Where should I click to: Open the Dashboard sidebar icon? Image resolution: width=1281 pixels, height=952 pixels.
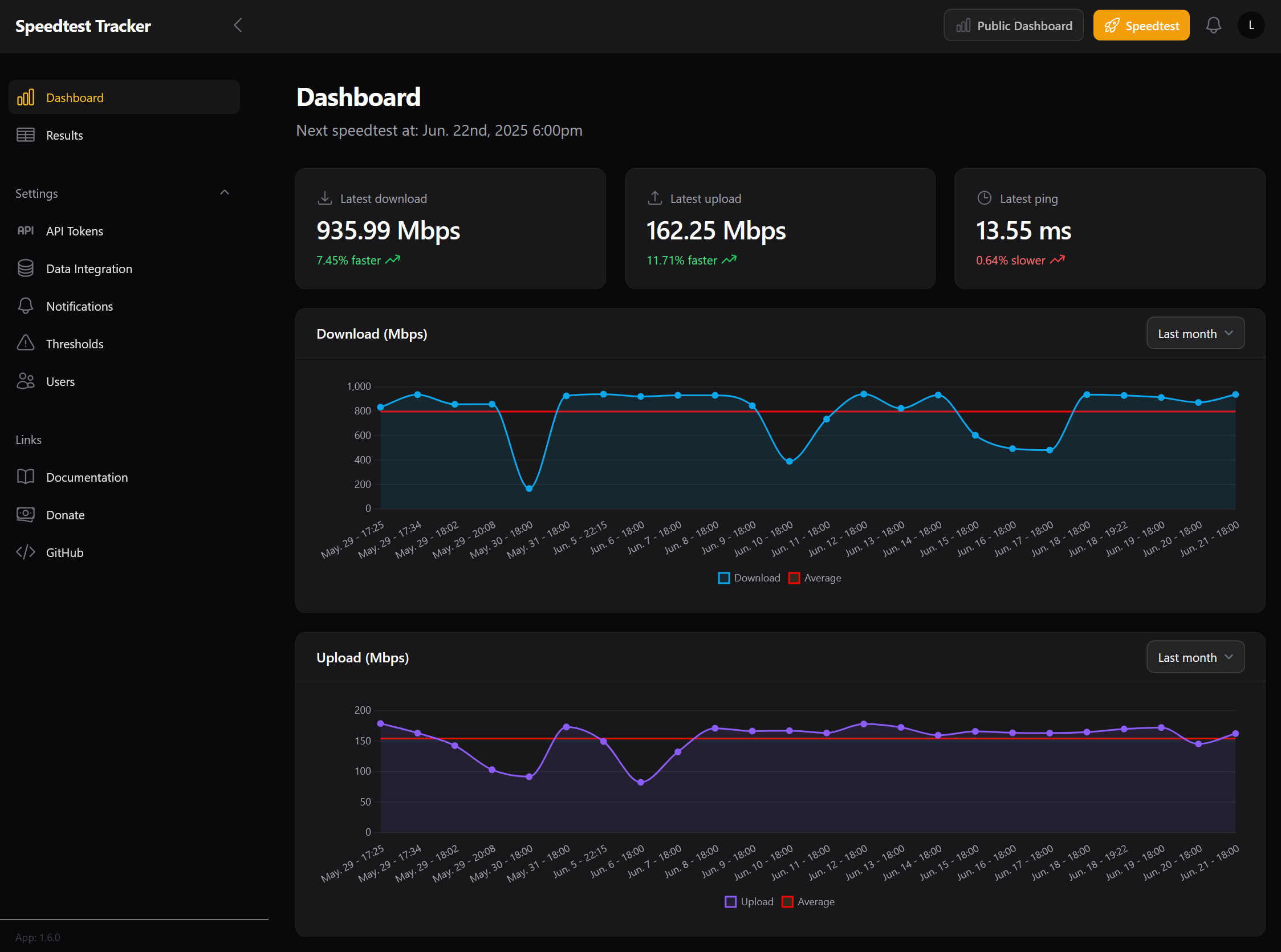tap(26, 97)
